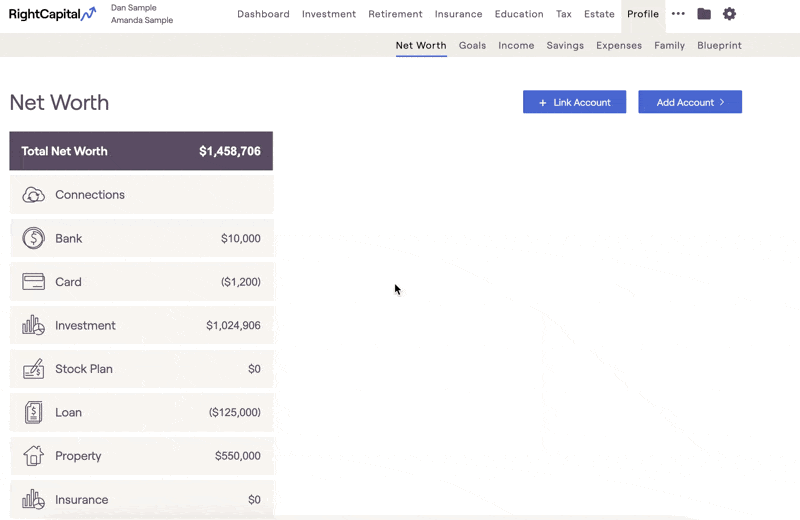Click the Loan document icon
The width and height of the screenshot is (800, 520).
tap(33, 412)
